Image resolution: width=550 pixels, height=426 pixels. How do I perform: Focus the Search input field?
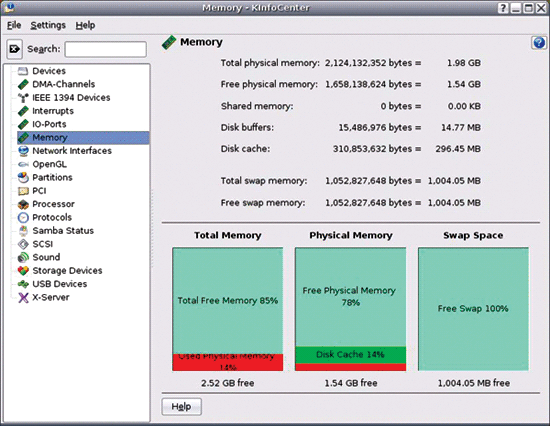106,49
